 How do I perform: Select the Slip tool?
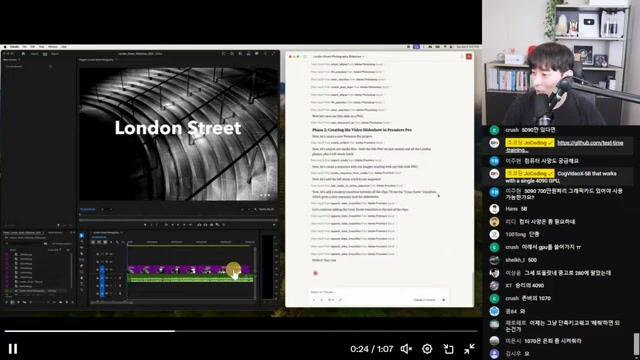coord(82,260)
